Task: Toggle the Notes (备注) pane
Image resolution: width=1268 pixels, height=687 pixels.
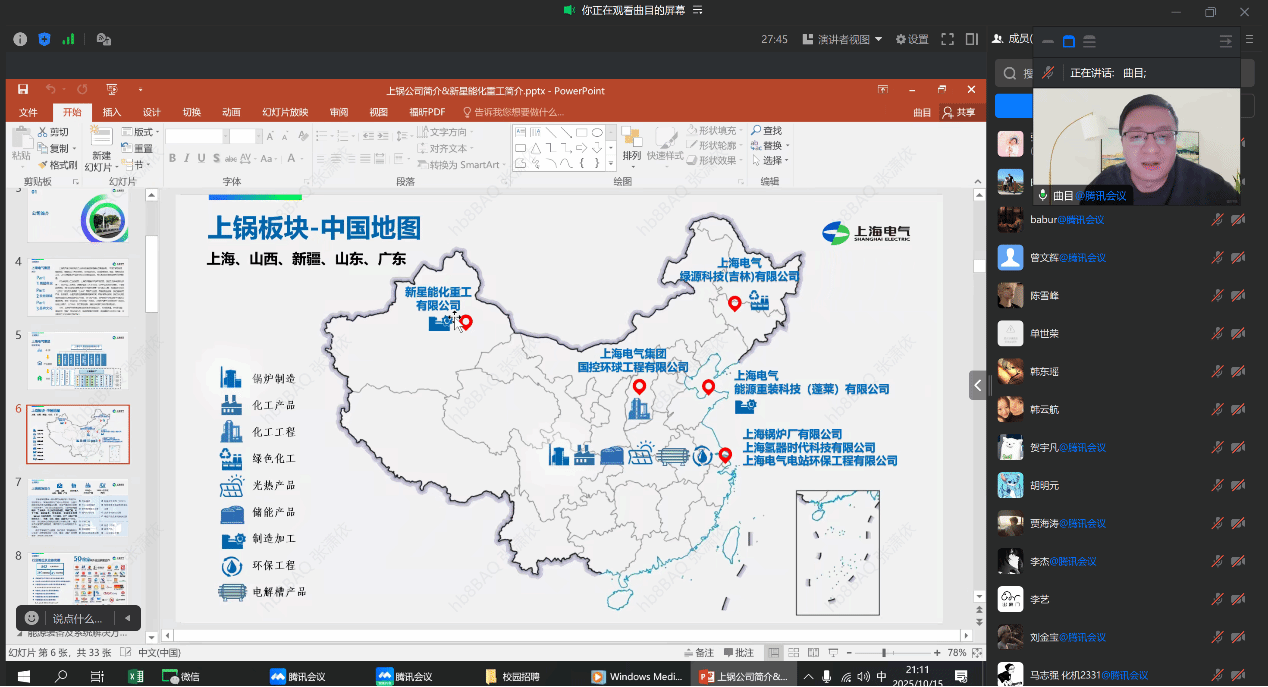Action: [x=698, y=652]
